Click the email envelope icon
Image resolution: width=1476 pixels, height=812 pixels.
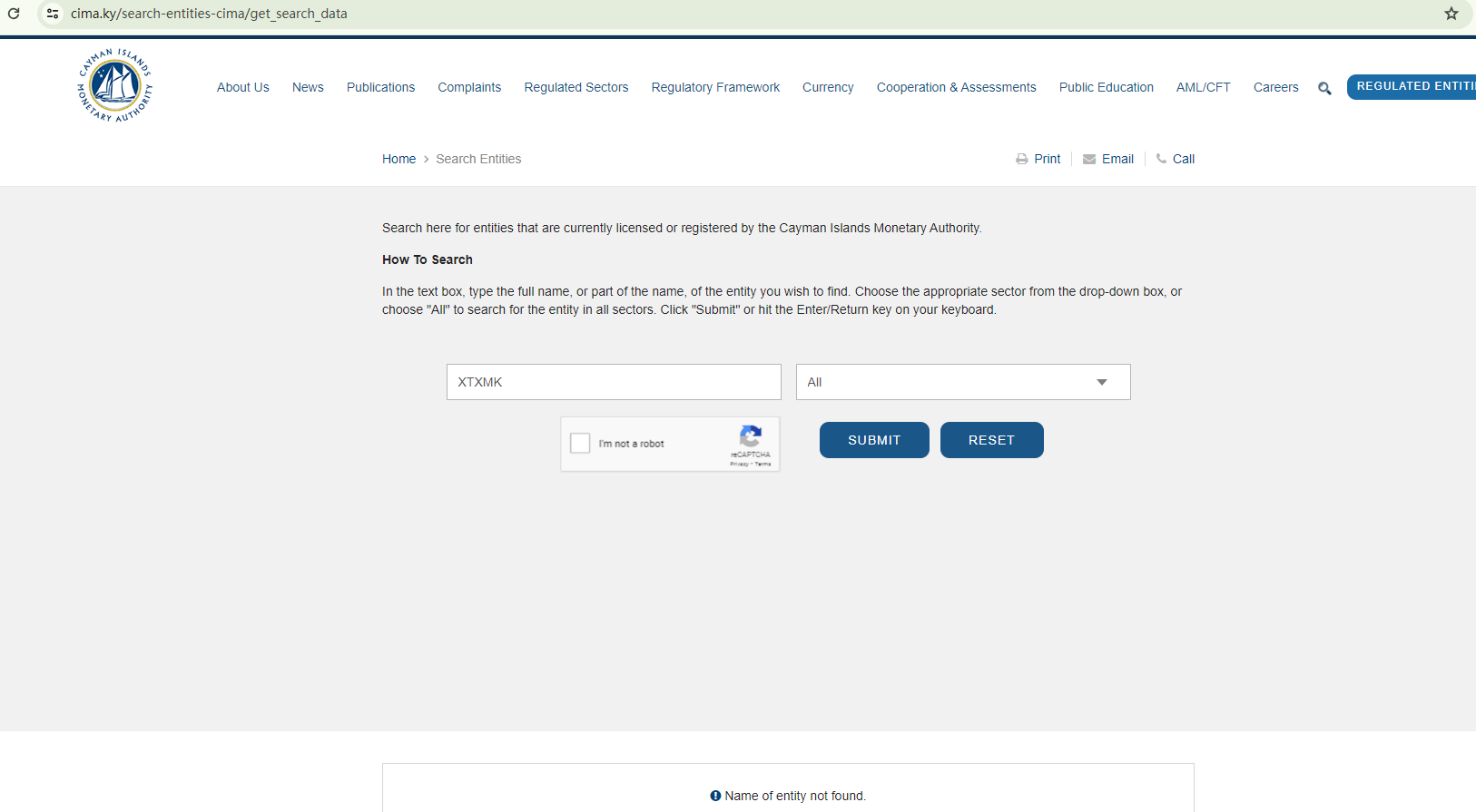click(1089, 159)
